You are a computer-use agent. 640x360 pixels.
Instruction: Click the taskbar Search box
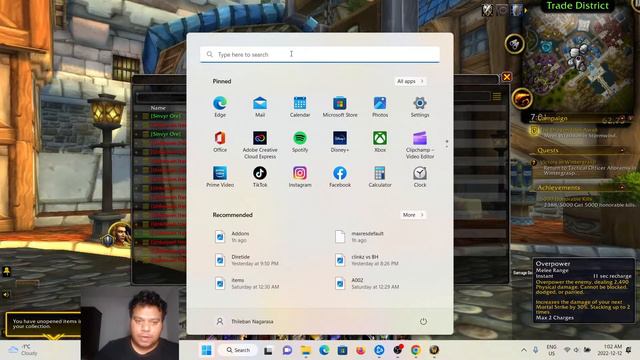click(x=238, y=350)
